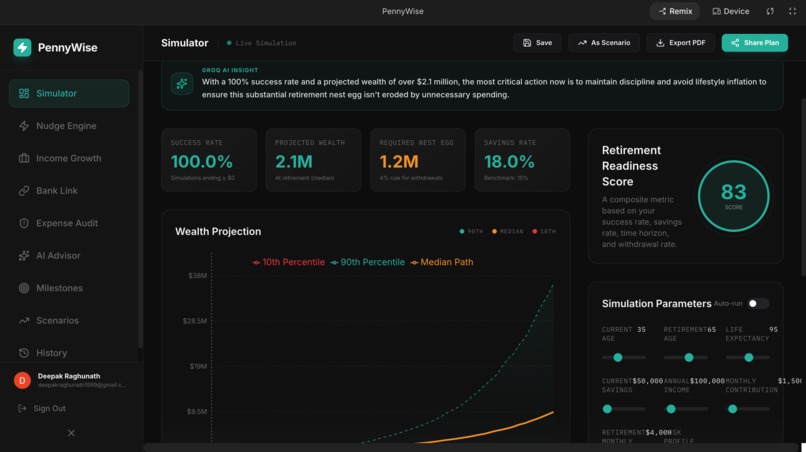Adjust the Current Age slider
The width and height of the screenshot is (806, 452).
point(624,357)
